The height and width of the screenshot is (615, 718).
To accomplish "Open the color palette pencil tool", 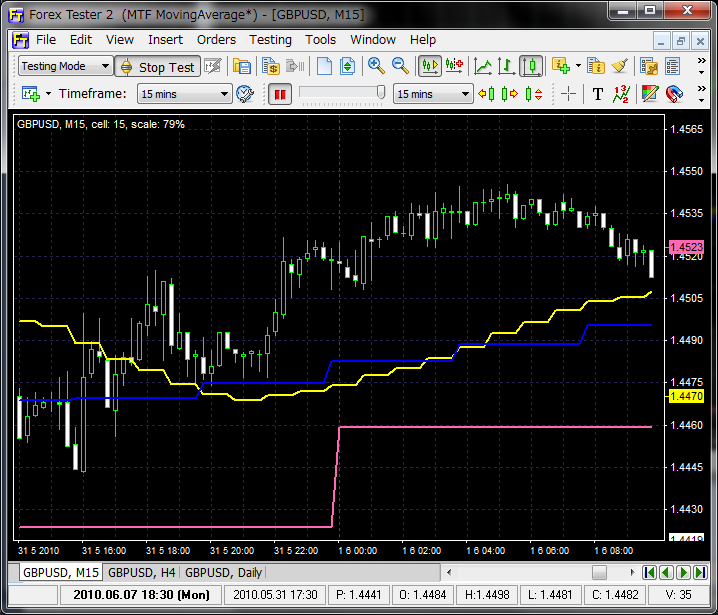I will click(x=650, y=94).
